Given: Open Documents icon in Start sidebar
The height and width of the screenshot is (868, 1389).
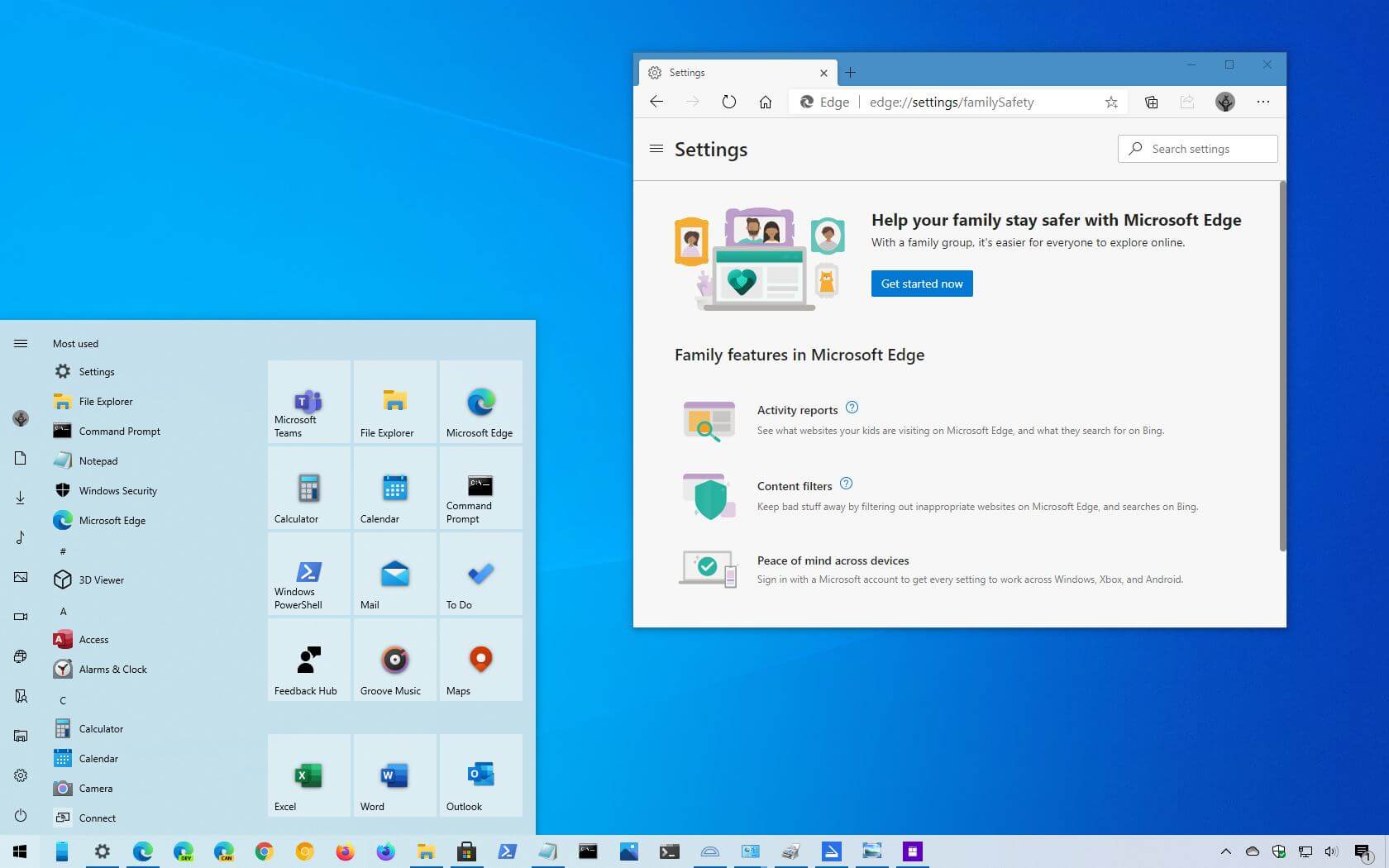Looking at the screenshot, I should coord(21,458).
